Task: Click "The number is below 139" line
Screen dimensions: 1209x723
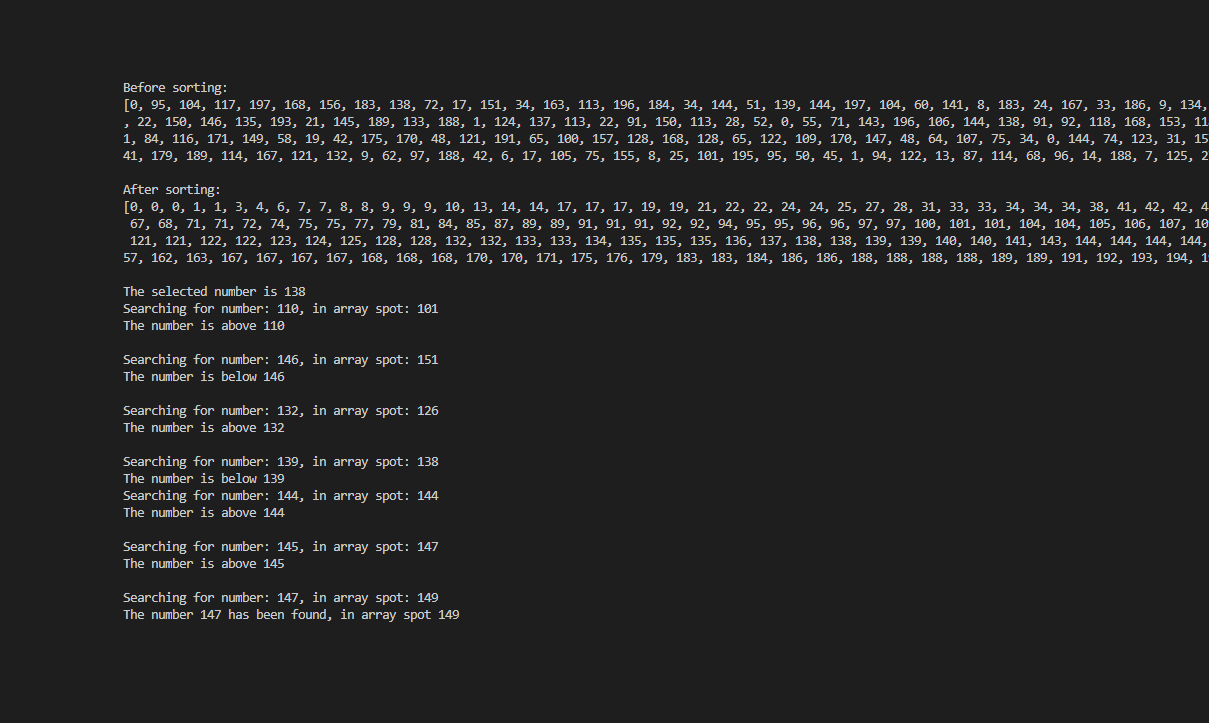Action: point(203,479)
